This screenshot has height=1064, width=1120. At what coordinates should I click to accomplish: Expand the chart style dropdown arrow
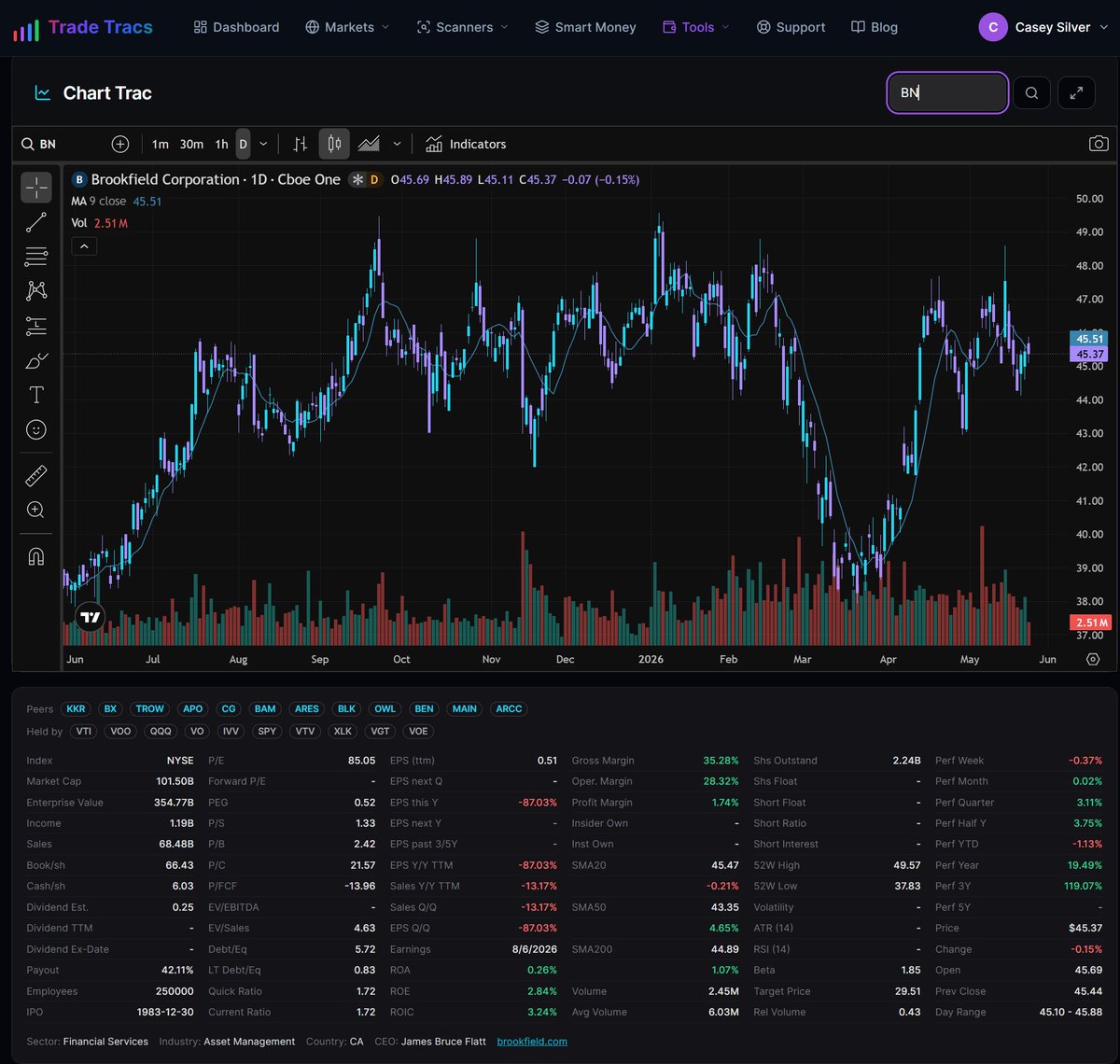397,144
